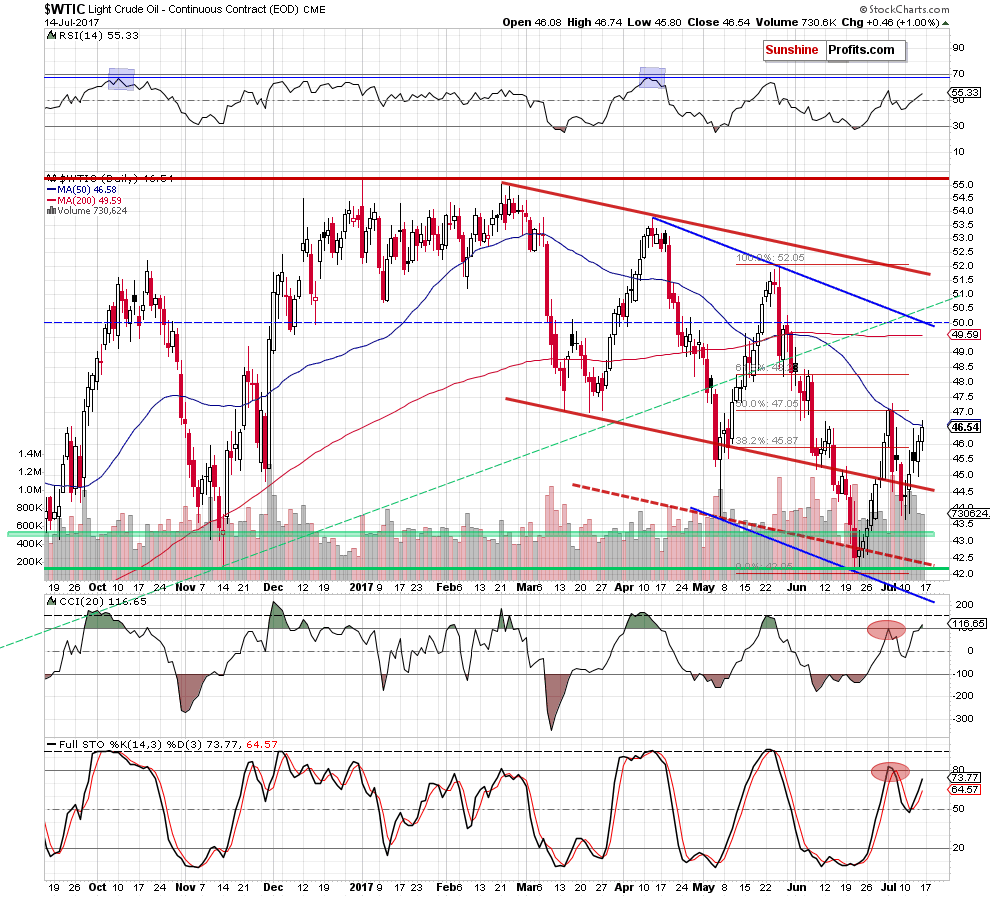The height and width of the screenshot is (897, 990).
Task: Click the 46.54 current price tag on the price axis
Action: (x=965, y=427)
